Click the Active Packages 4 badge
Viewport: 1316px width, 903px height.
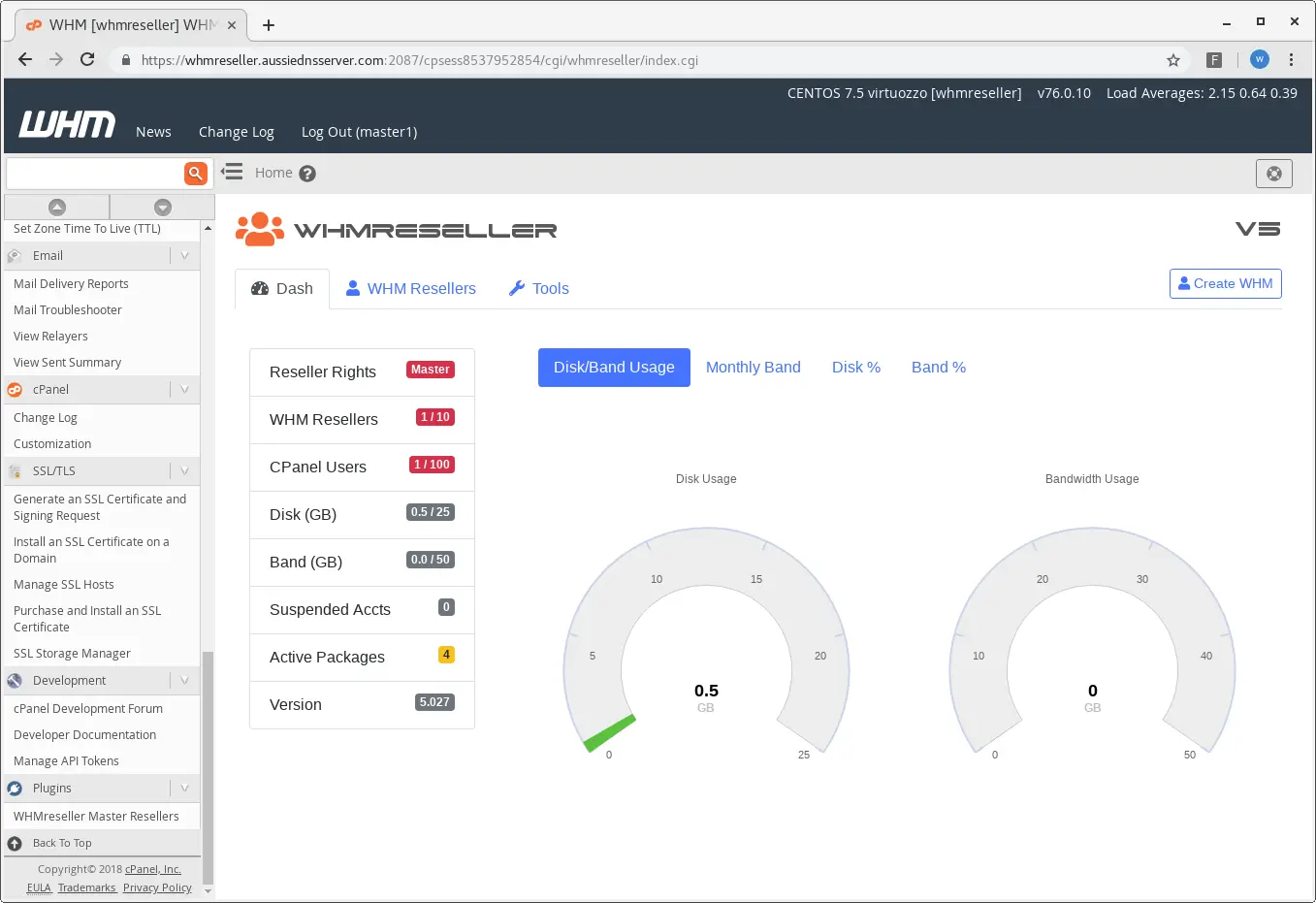(x=446, y=655)
